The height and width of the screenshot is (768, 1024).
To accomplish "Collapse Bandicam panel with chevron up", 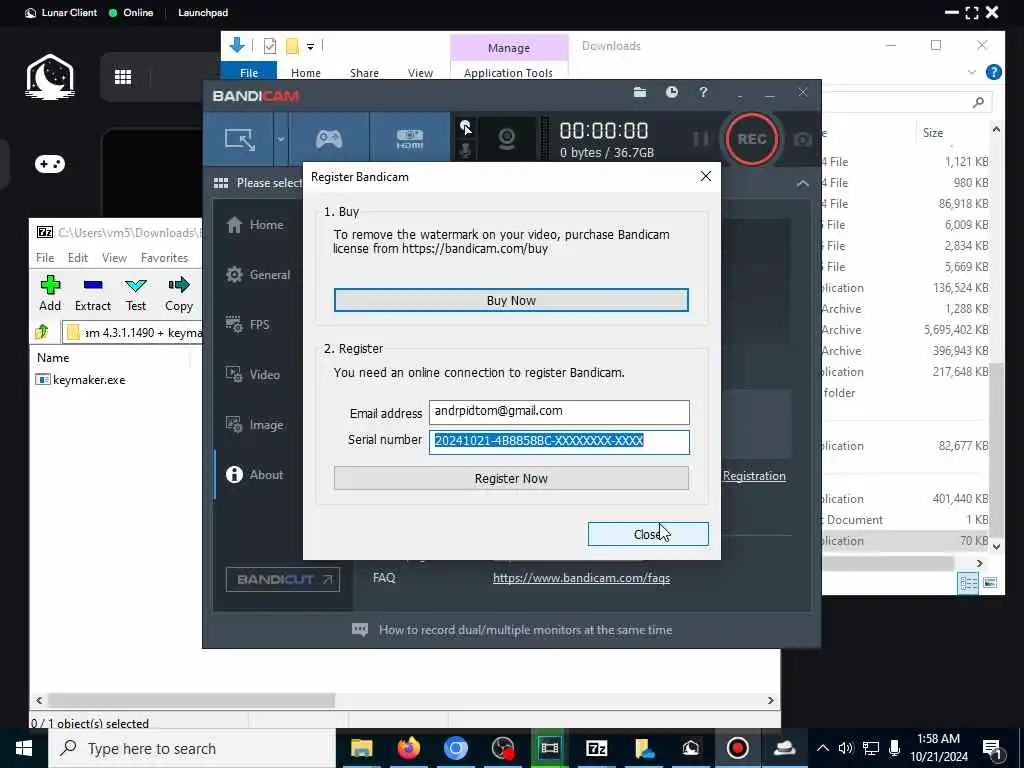I will tap(803, 184).
